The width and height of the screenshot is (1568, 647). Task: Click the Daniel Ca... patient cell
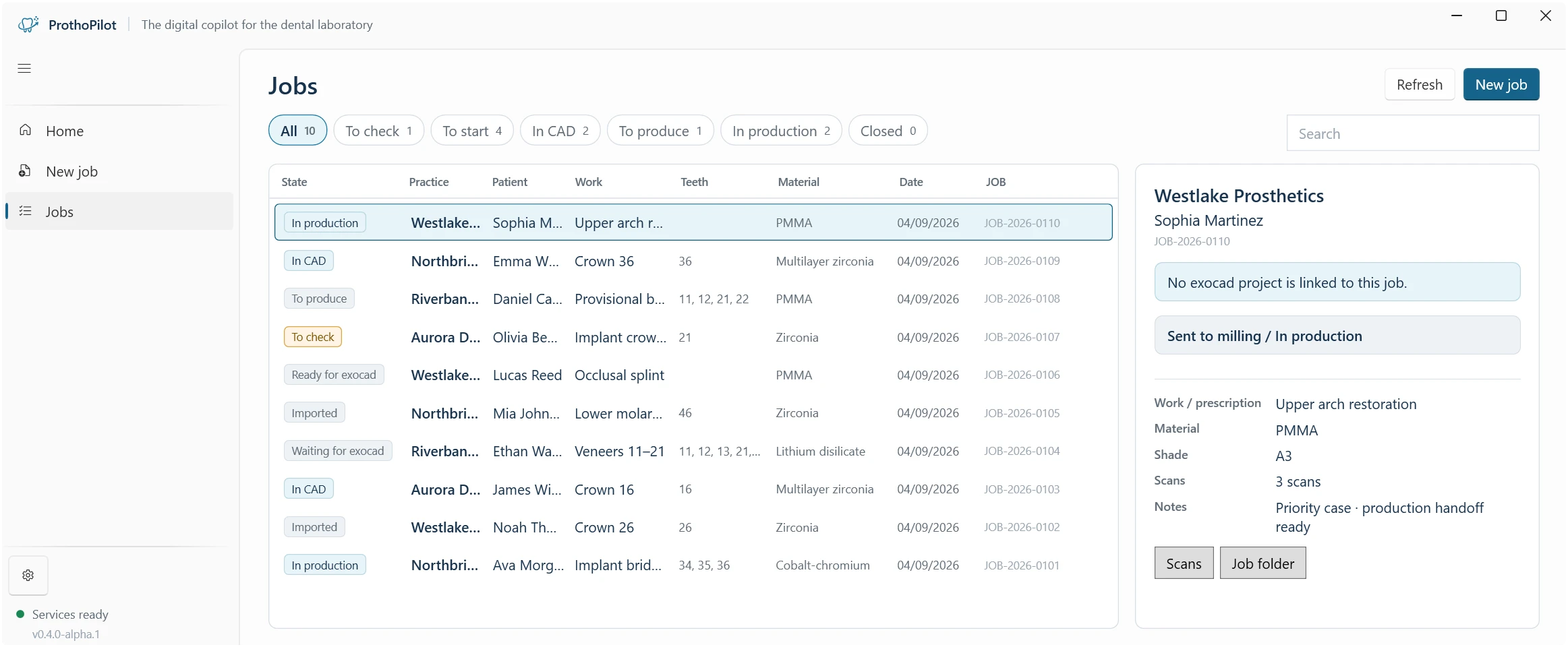[x=527, y=299]
